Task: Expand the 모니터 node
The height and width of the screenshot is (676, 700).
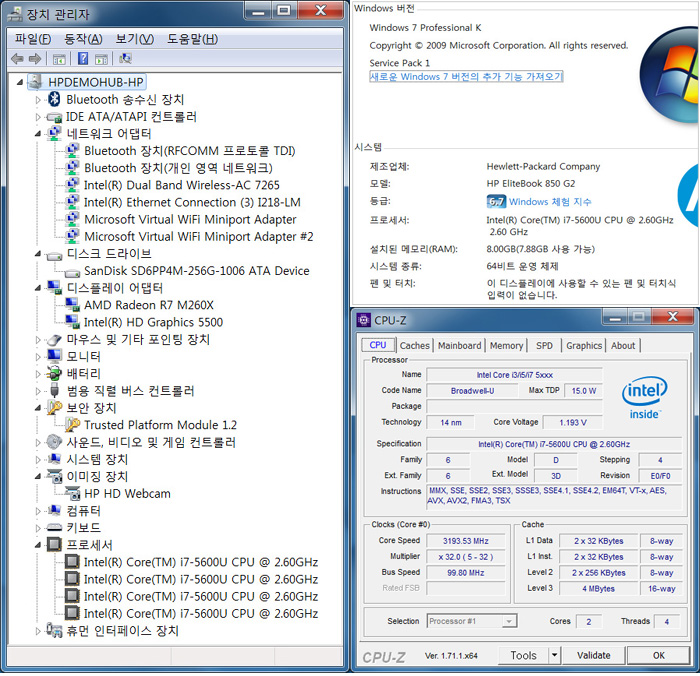Action: click(38, 357)
